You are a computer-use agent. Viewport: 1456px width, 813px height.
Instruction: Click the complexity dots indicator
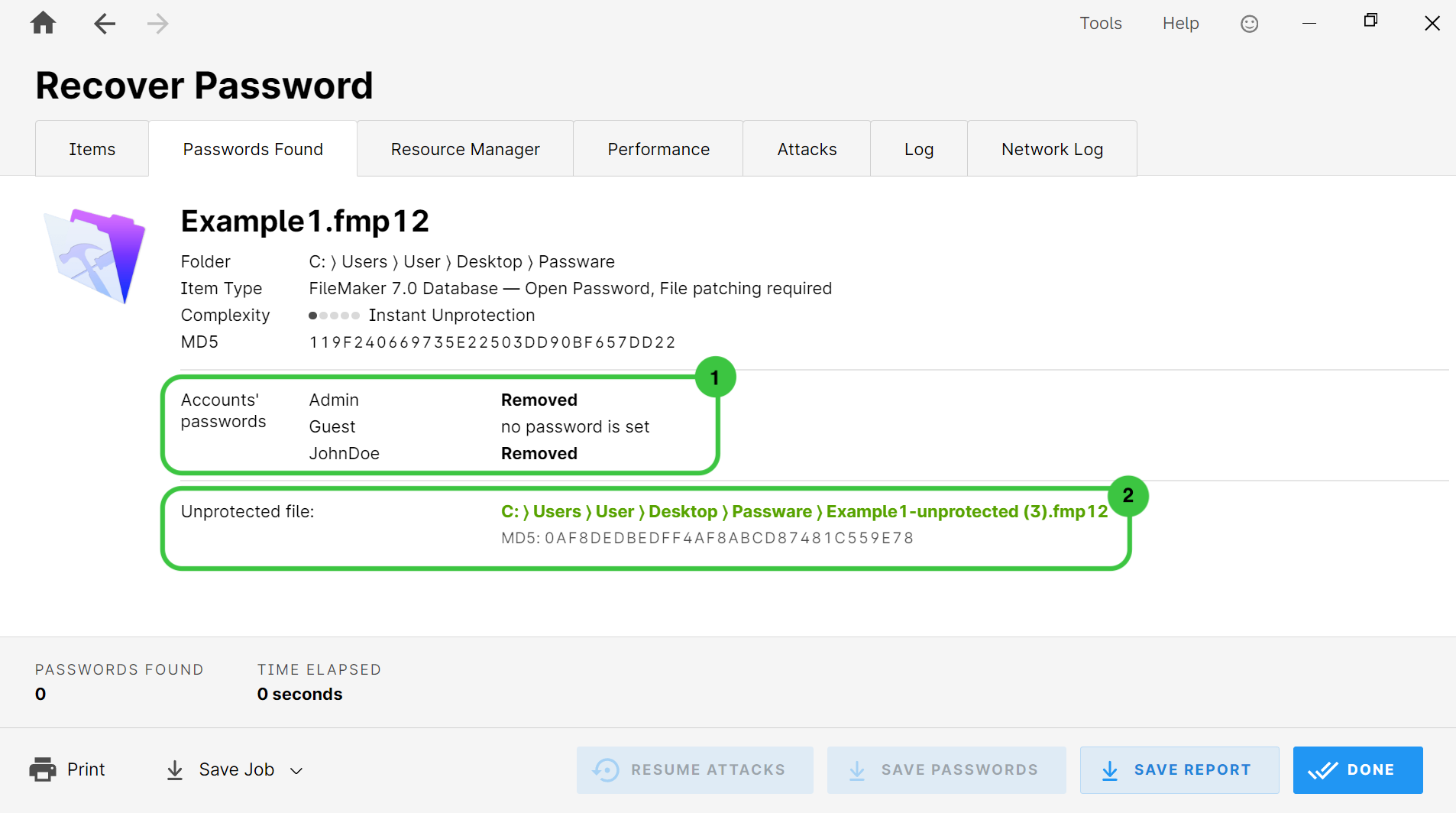pyautogui.click(x=334, y=316)
